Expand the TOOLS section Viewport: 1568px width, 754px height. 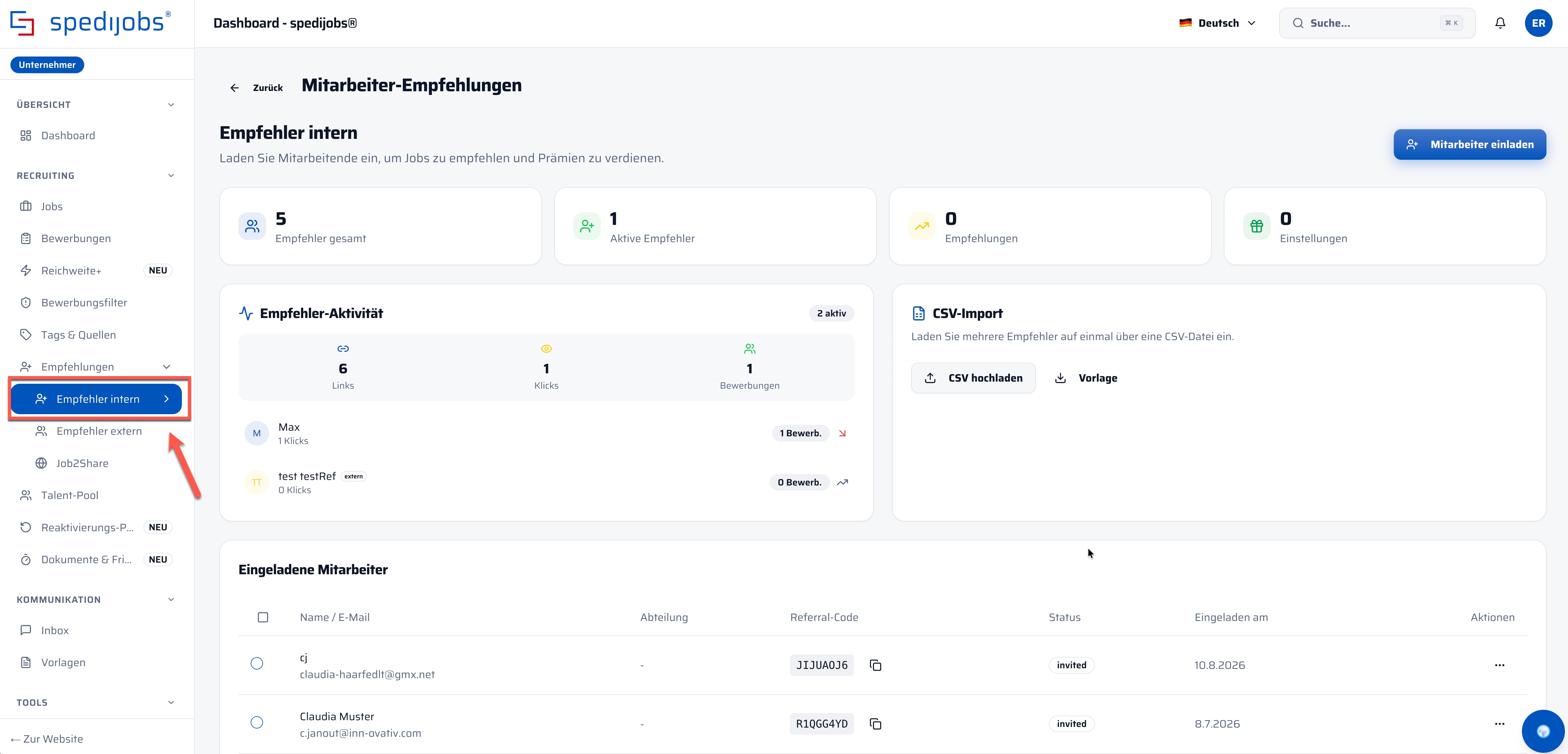171,702
